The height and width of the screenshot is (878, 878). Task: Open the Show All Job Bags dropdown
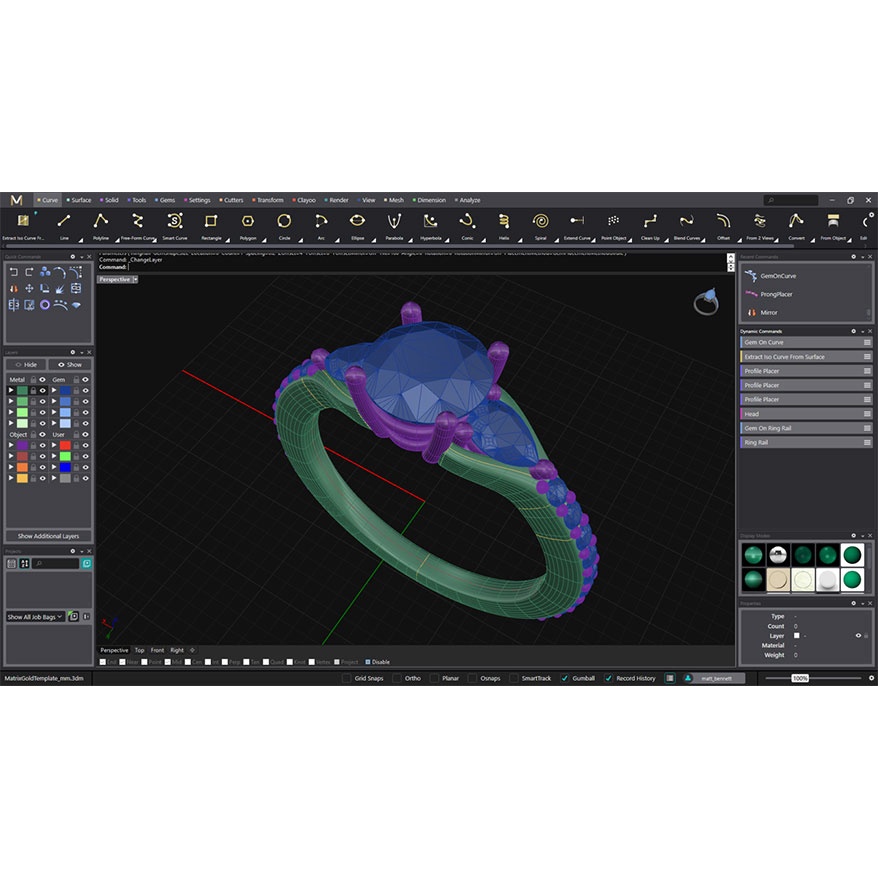(35, 617)
